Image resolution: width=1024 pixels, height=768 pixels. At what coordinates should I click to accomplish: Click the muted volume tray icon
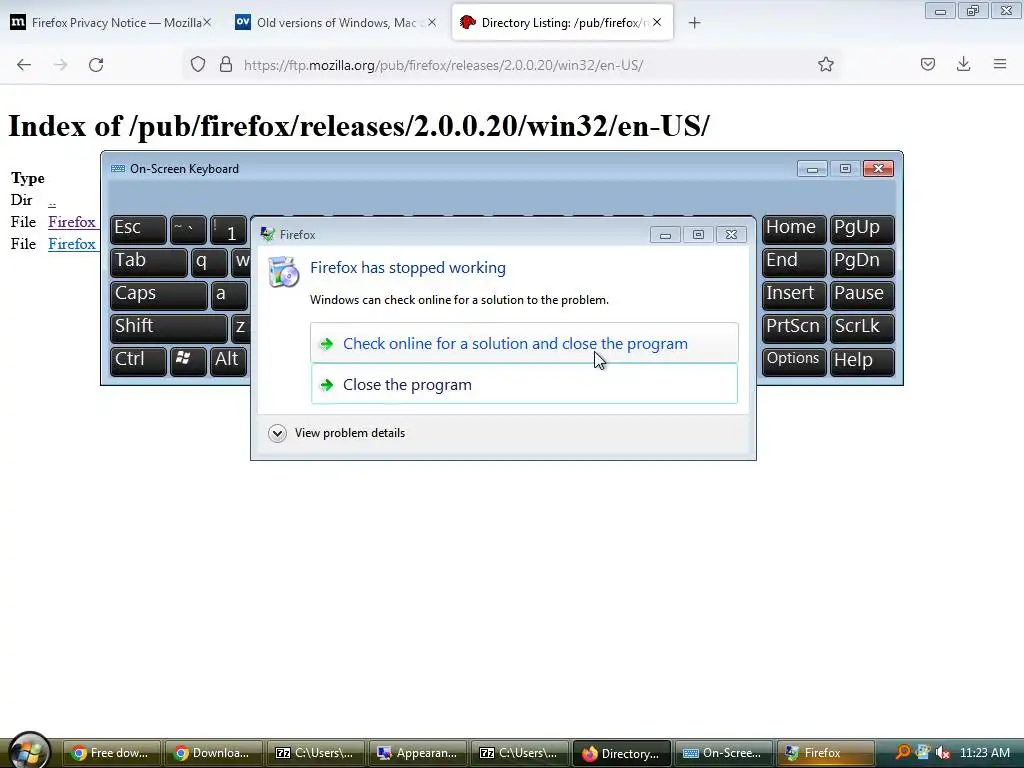(x=942, y=752)
